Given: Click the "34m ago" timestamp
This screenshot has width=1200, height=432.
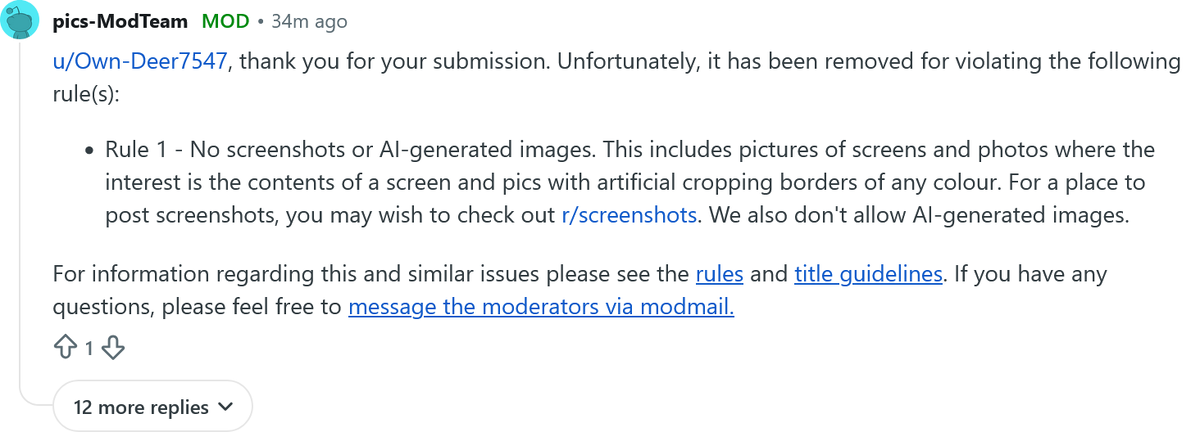Looking at the screenshot, I should 309,21.
